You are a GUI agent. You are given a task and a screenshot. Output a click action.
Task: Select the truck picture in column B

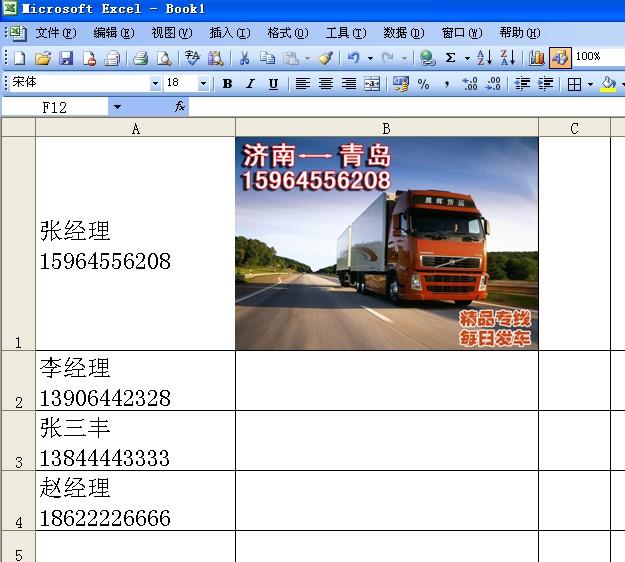point(387,244)
